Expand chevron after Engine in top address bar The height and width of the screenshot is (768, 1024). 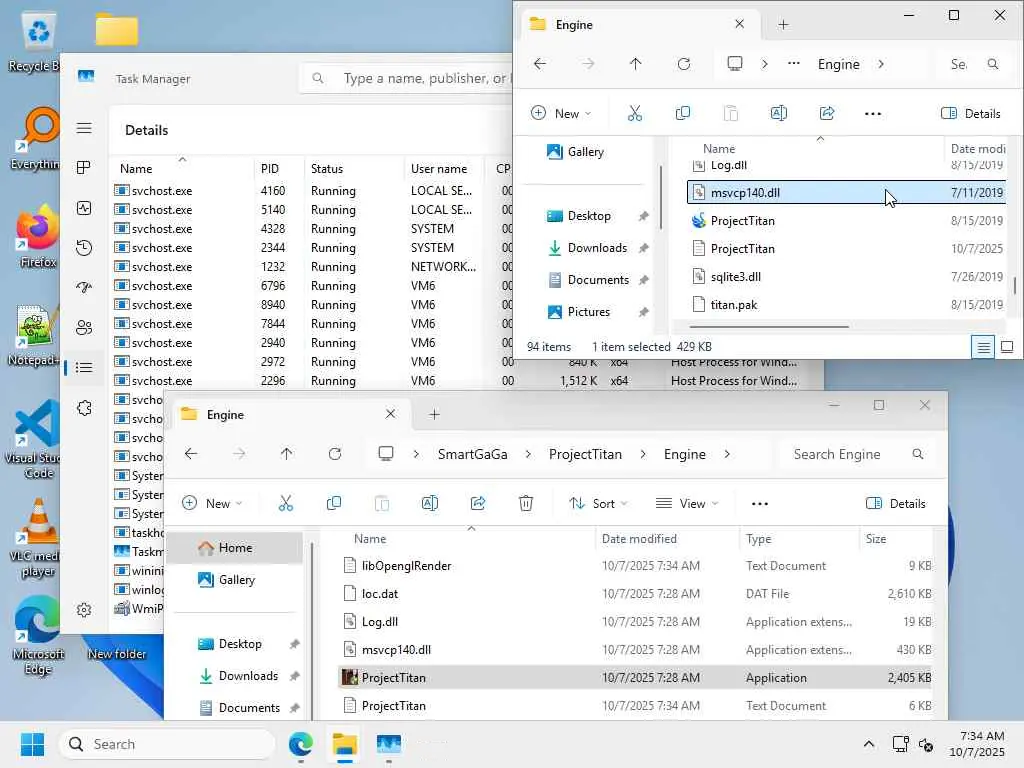click(x=881, y=64)
